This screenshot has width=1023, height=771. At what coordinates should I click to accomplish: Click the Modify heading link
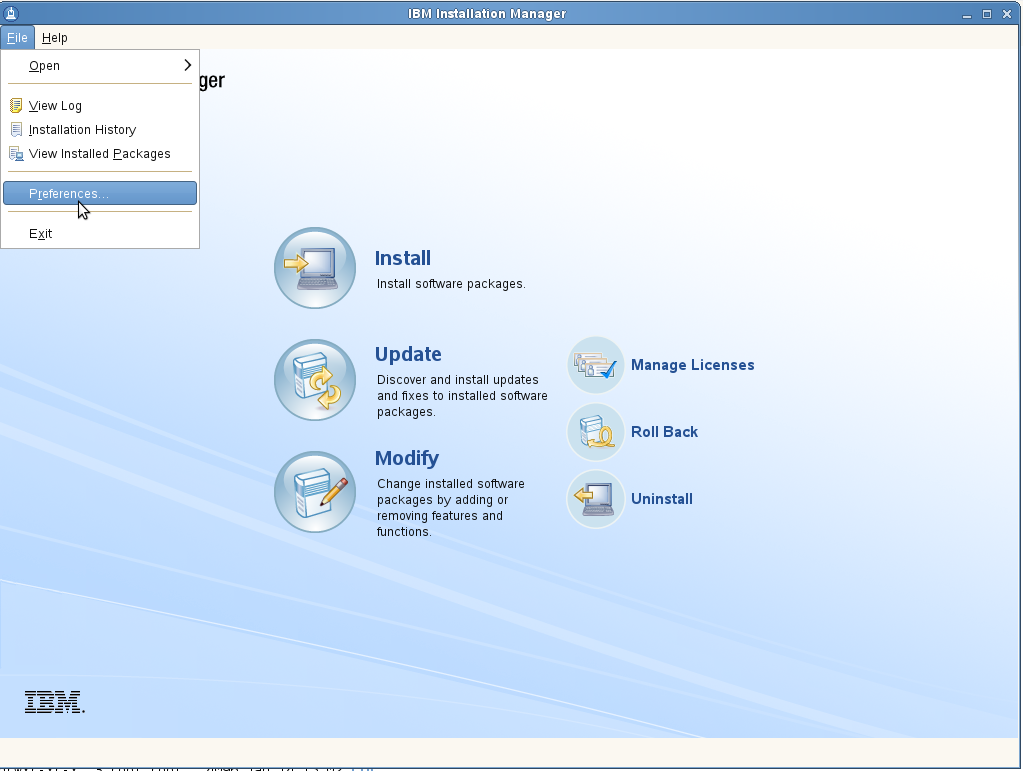click(407, 459)
